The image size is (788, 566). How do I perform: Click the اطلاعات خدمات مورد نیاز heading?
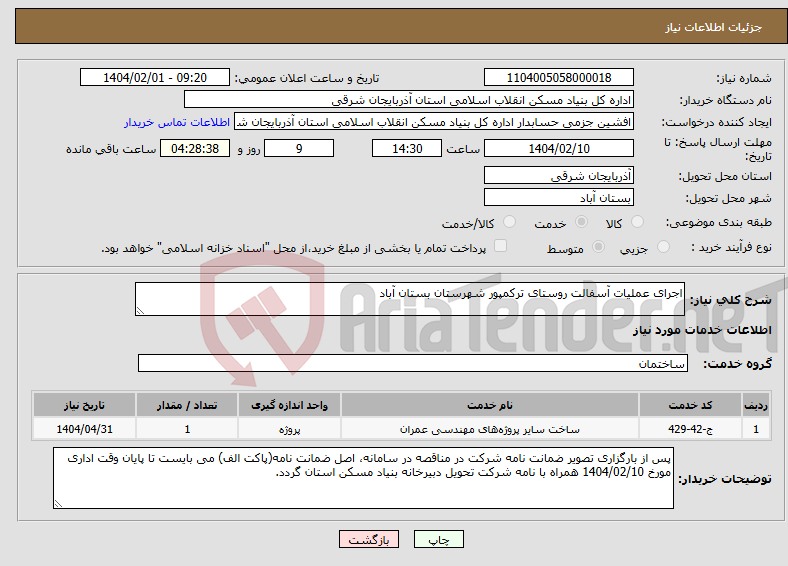pos(702,330)
